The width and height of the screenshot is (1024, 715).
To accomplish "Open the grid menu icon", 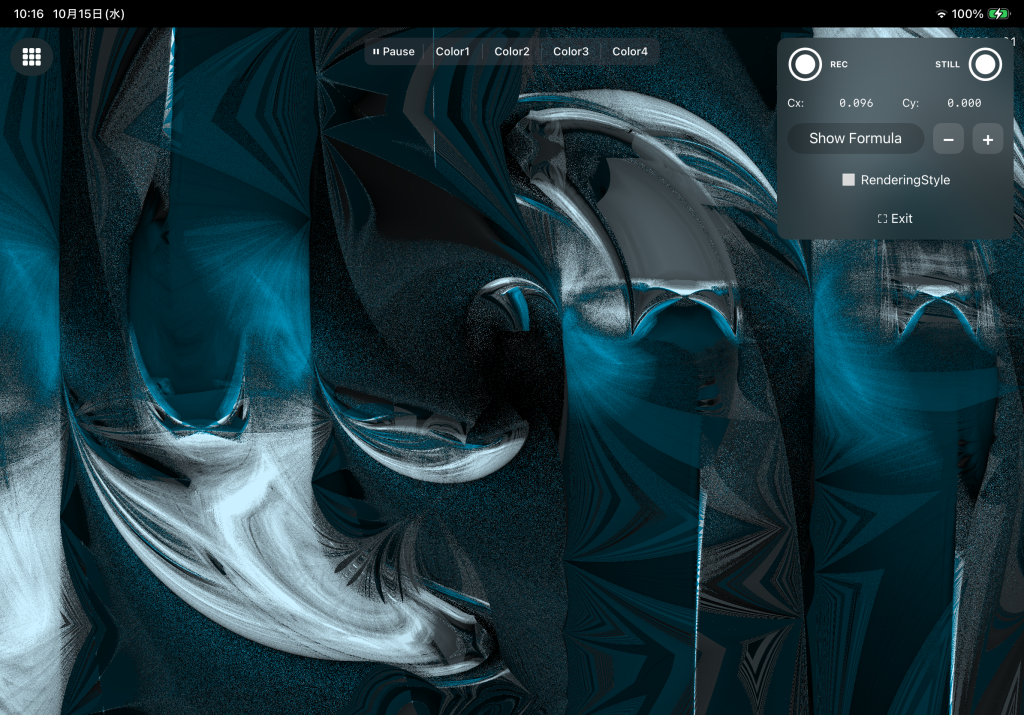I will [x=32, y=57].
